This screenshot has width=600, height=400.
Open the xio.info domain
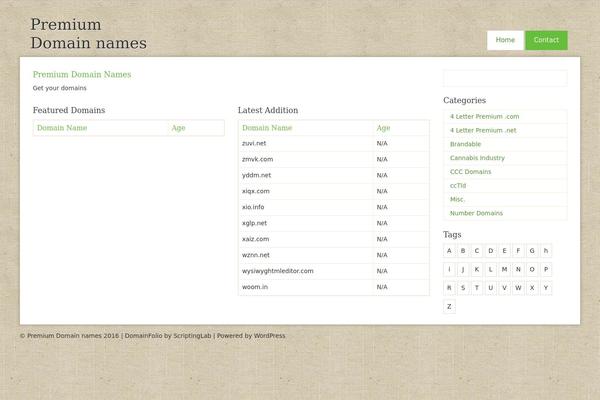[x=253, y=207]
